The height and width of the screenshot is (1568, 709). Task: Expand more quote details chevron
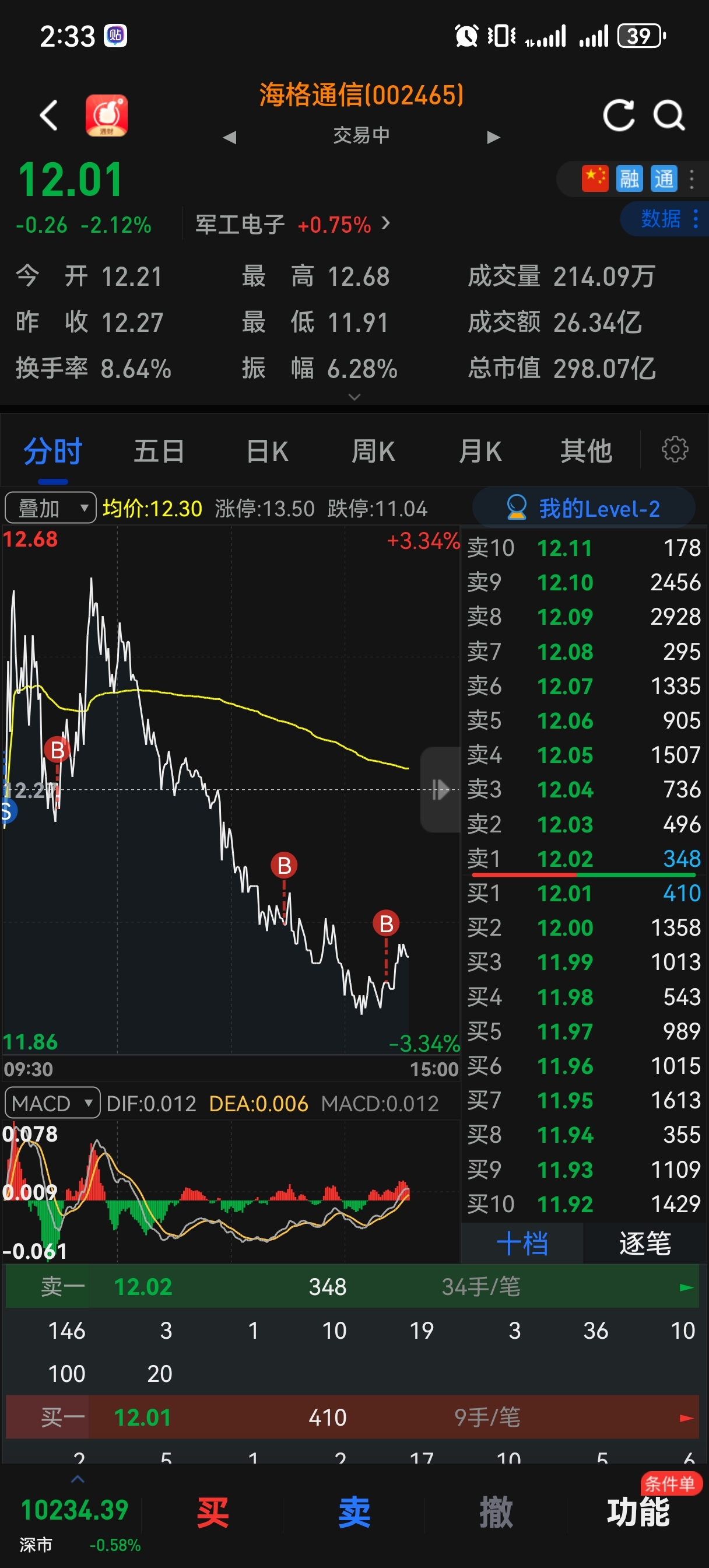click(354, 397)
